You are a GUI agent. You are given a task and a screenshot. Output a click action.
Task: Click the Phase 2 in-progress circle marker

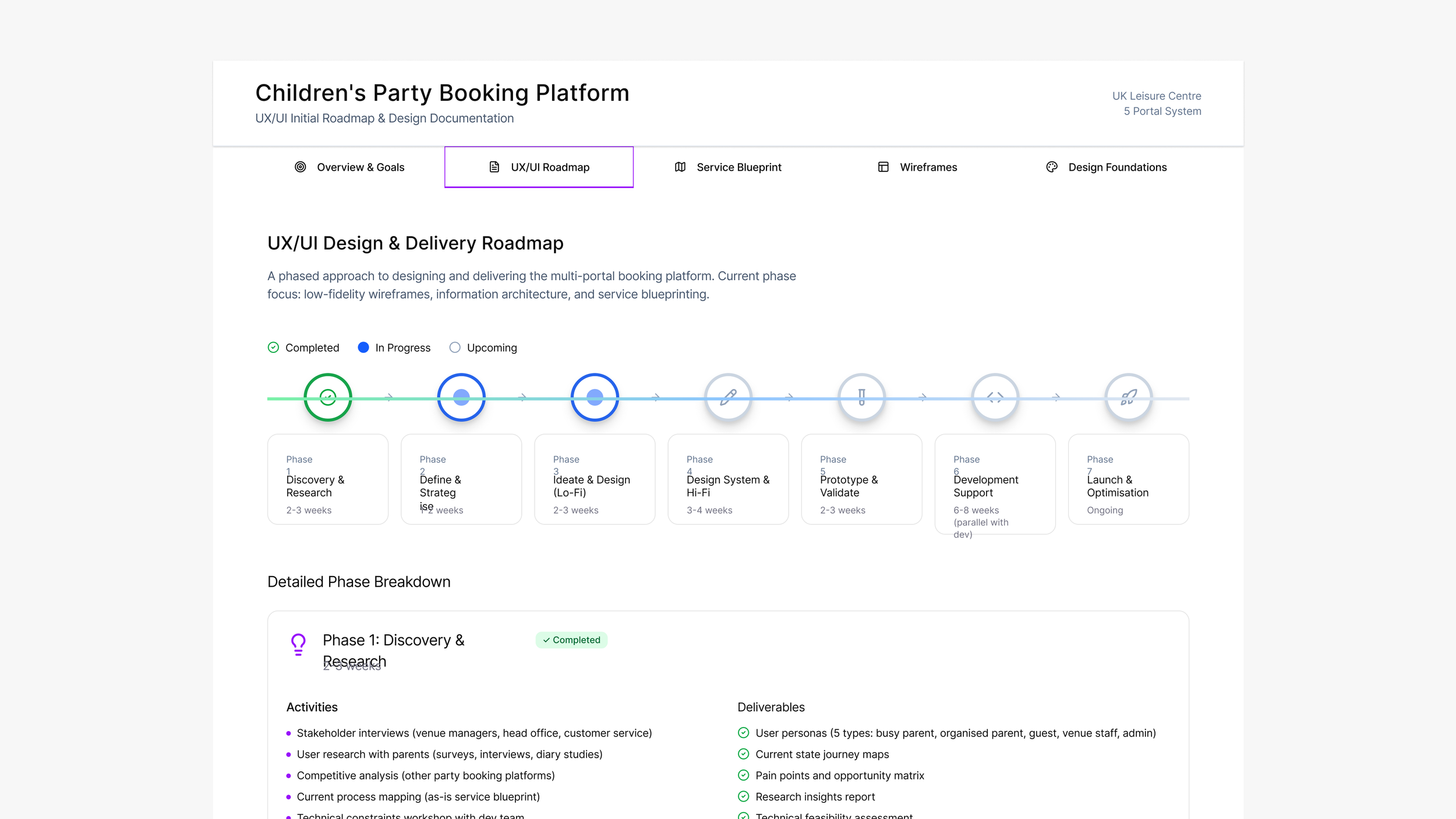click(461, 397)
